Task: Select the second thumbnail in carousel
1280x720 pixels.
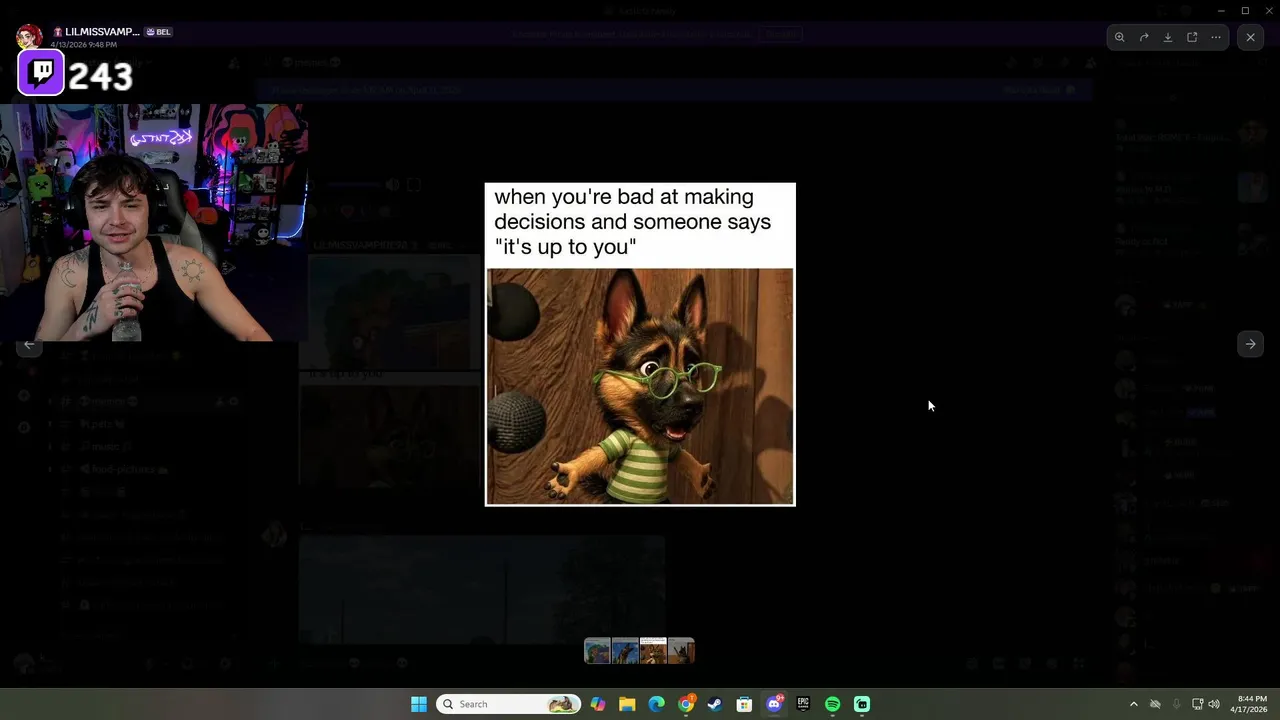Action: [625, 651]
